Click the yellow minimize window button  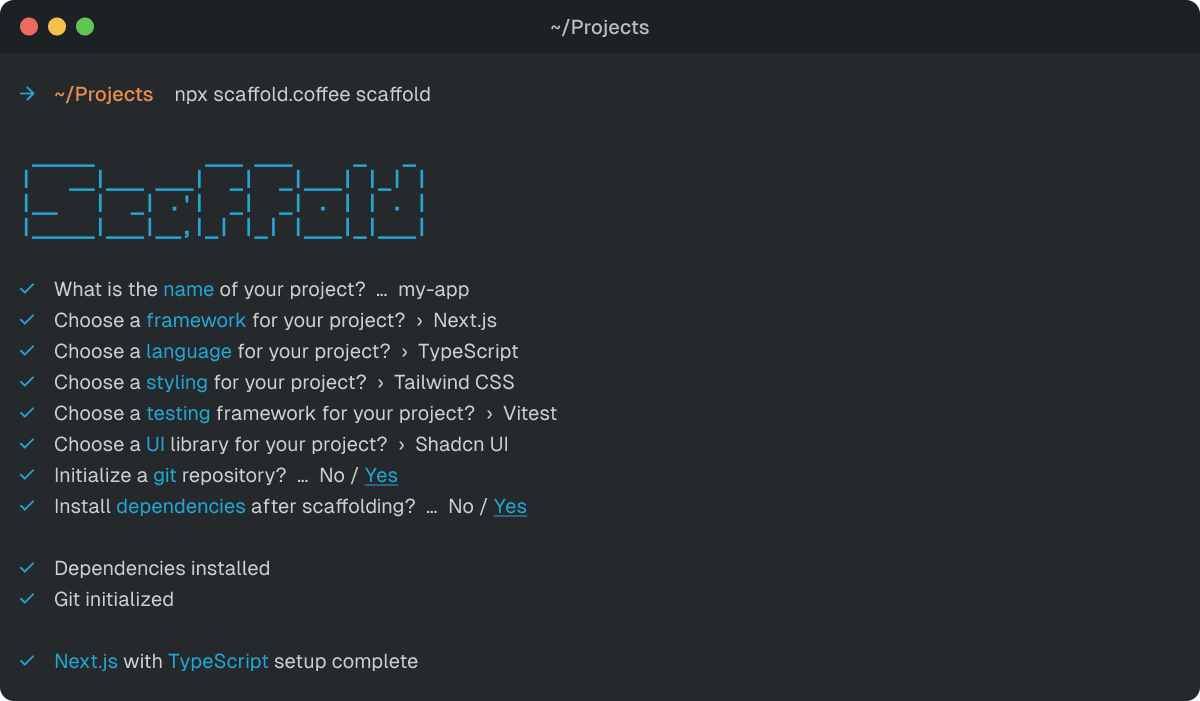(x=57, y=27)
